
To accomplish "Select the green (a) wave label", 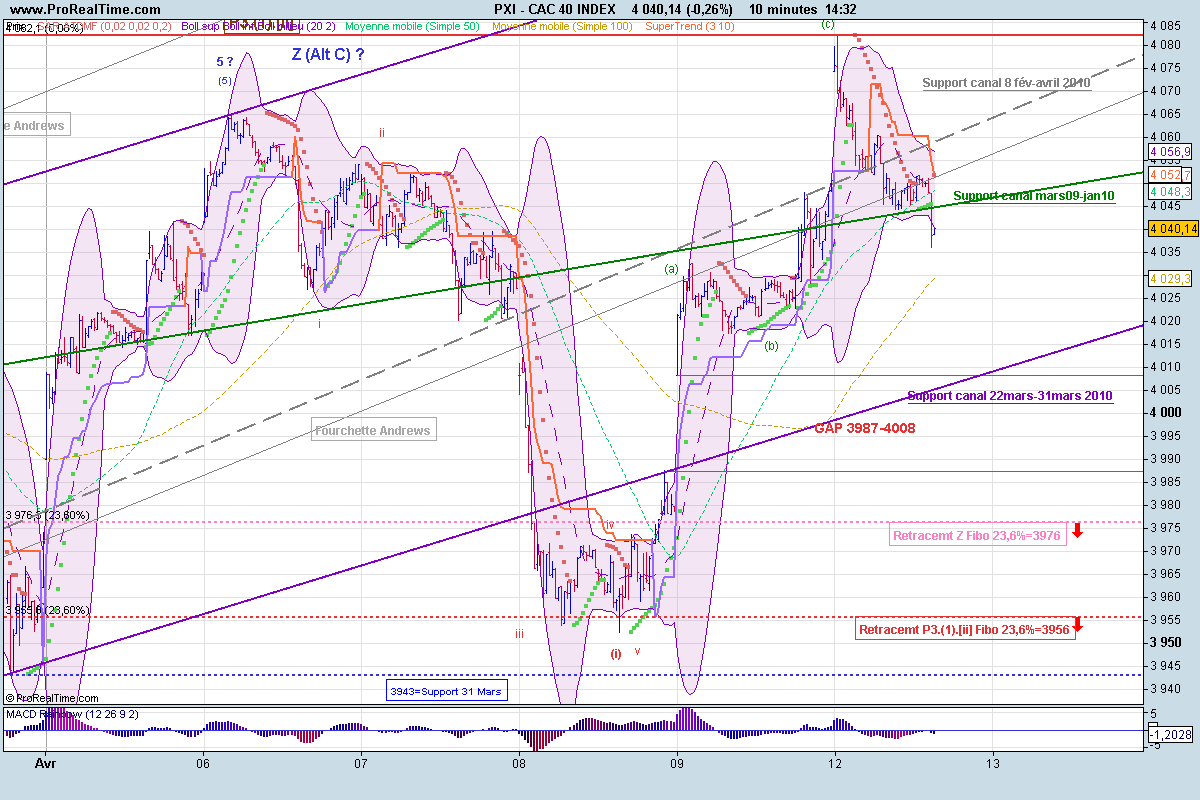I will [x=672, y=268].
